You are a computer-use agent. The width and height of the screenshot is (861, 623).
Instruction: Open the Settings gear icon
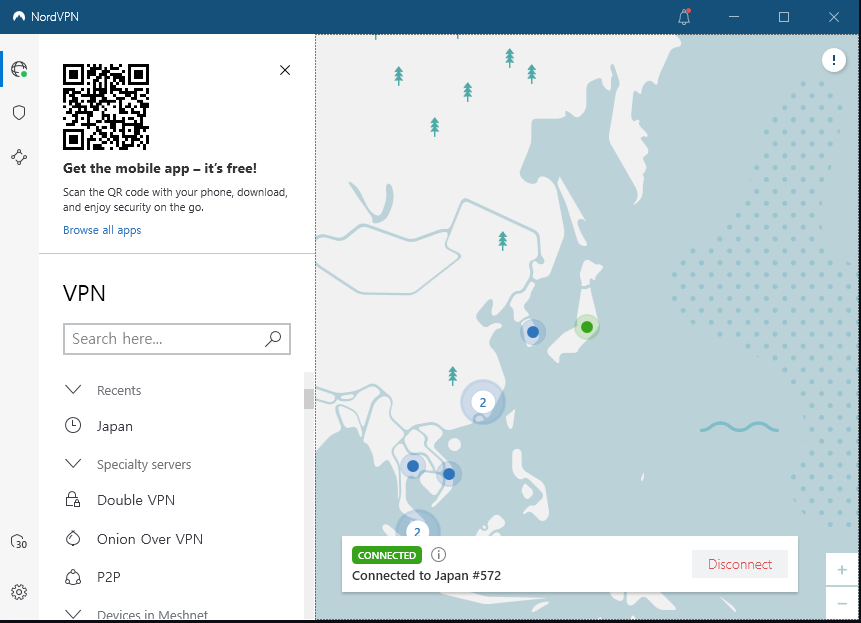(x=19, y=592)
